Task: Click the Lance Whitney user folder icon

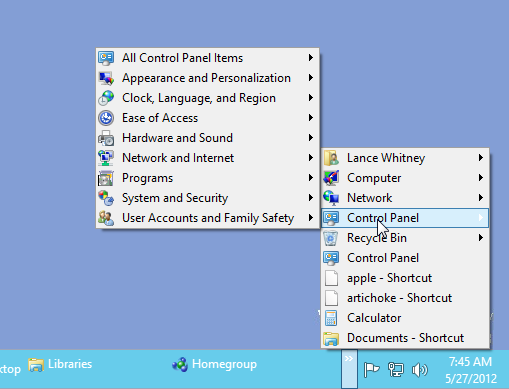Action: pyautogui.click(x=331, y=158)
